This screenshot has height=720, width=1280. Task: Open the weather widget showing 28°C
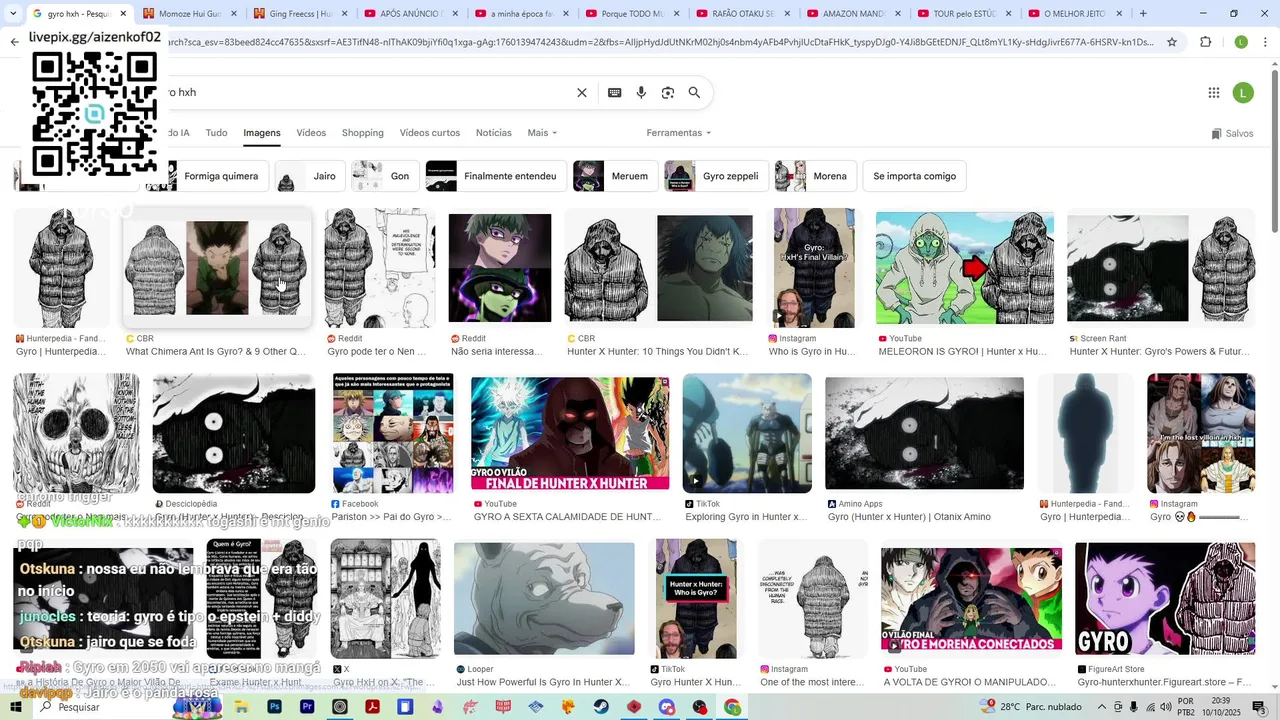pos(1031,707)
